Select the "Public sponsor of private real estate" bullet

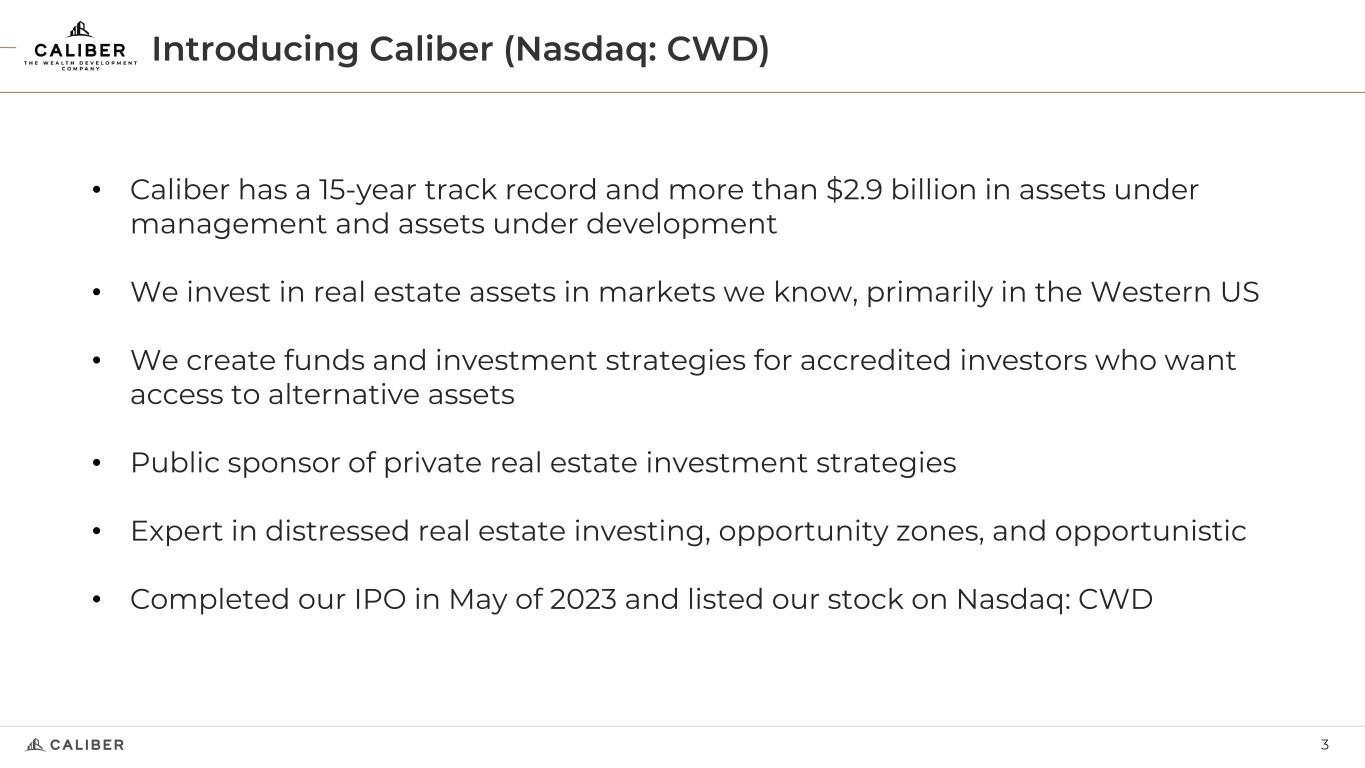543,463
